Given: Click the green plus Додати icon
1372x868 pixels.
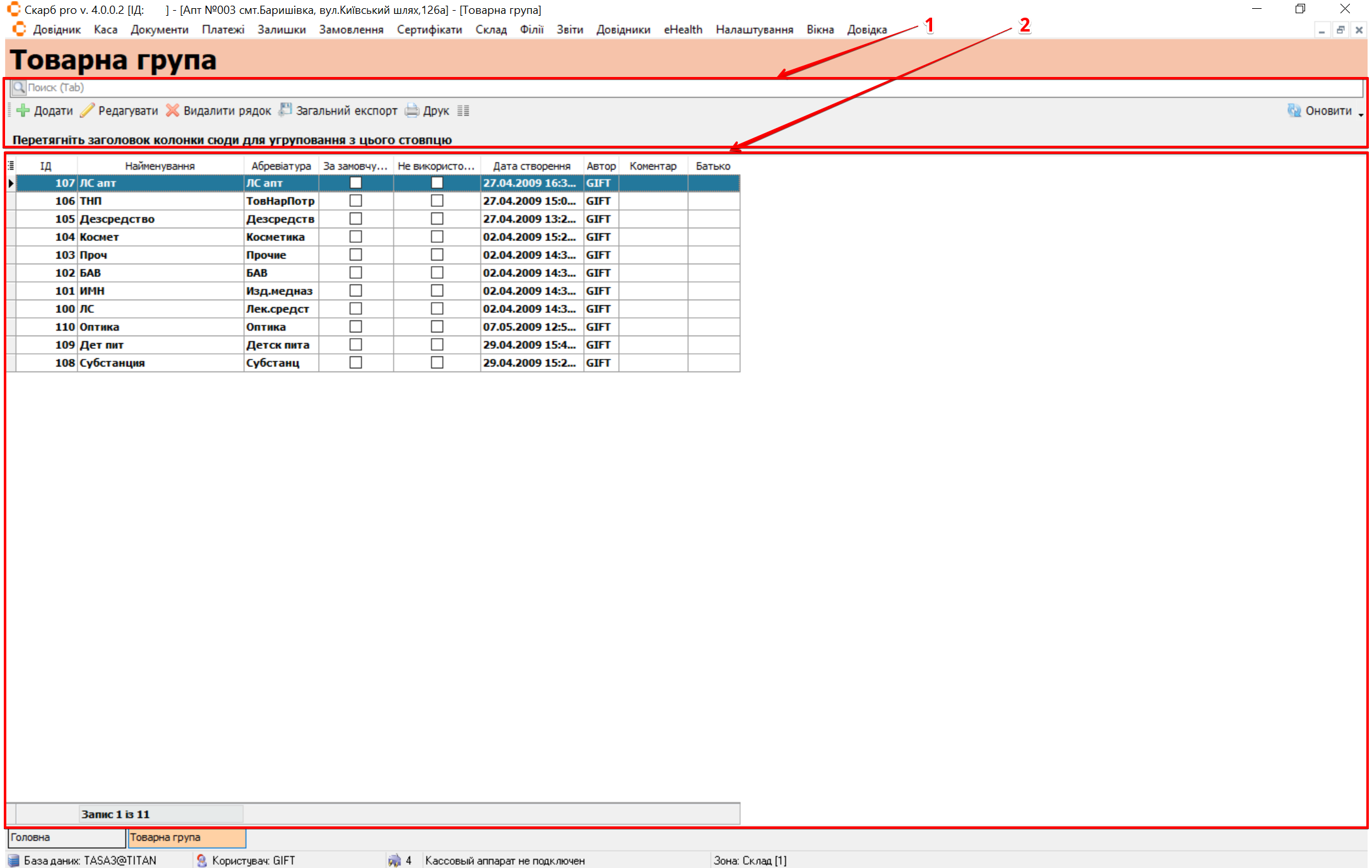Looking at the screenshot, I should click(x=23, y=110).
